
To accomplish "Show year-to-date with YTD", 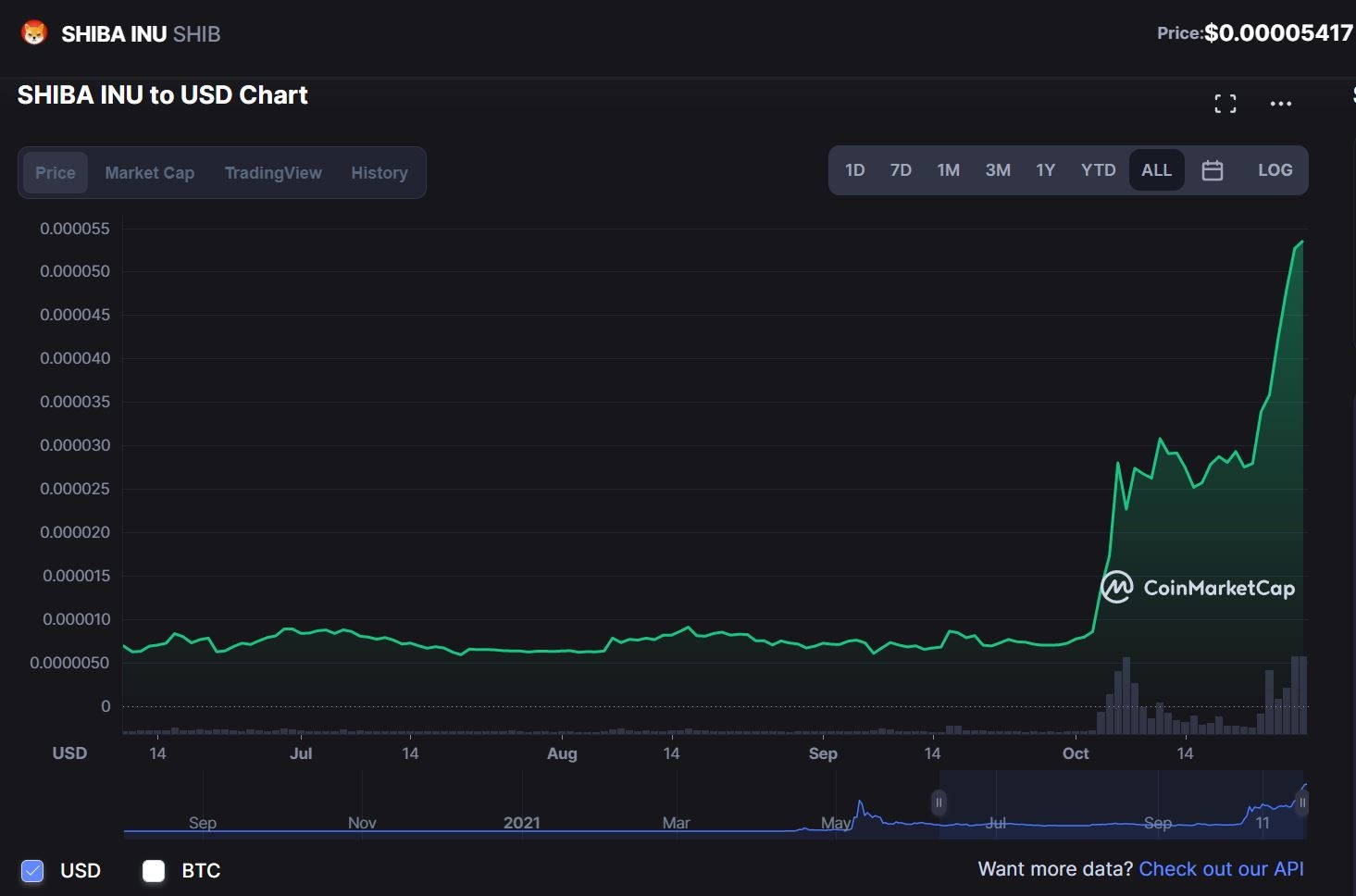I will click(x=1098, y=170).
